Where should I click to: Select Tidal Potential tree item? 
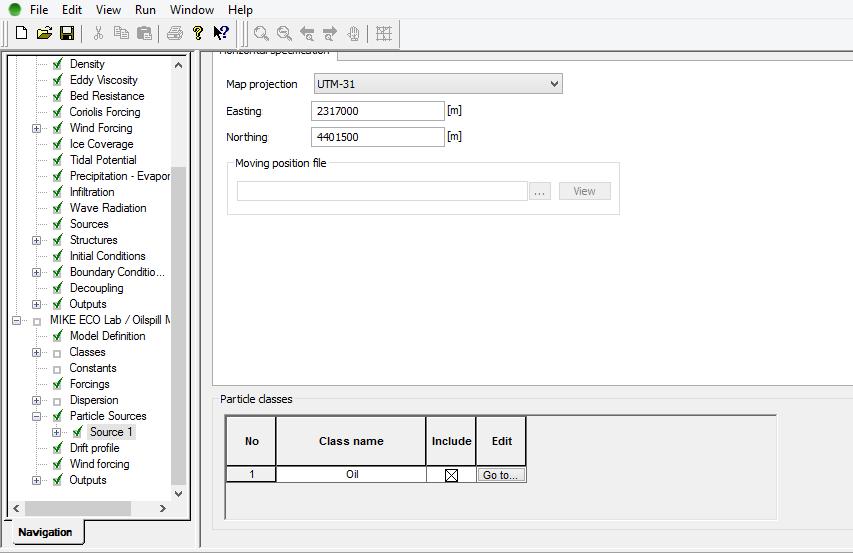click(103, 160)
